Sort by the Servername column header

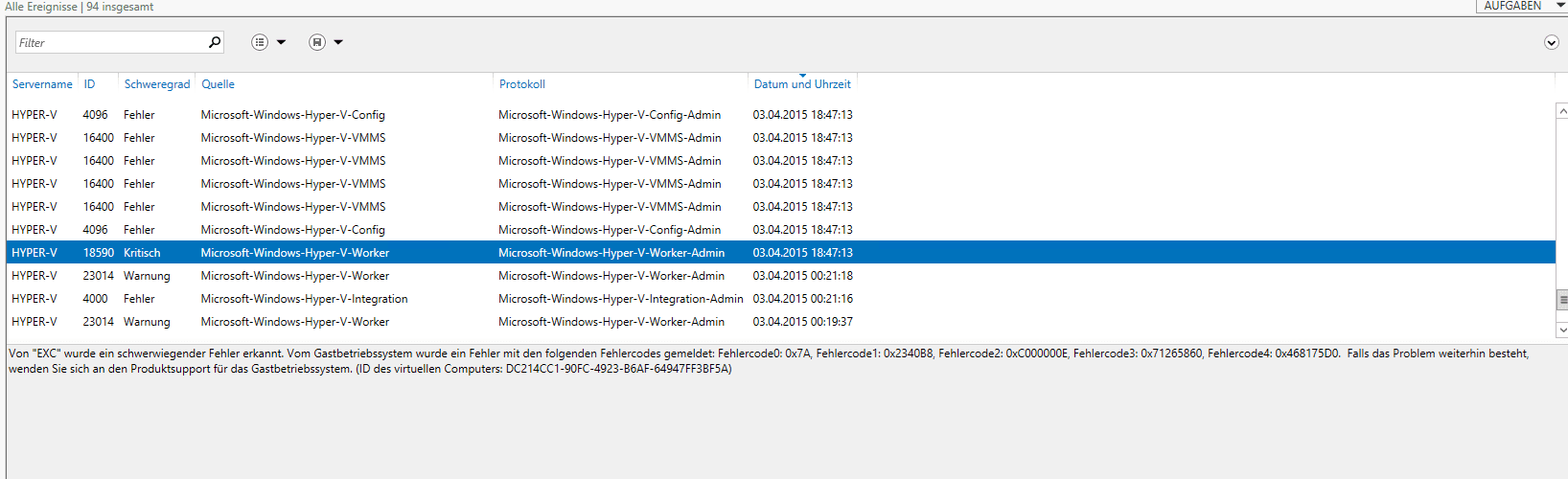[42, 84]
